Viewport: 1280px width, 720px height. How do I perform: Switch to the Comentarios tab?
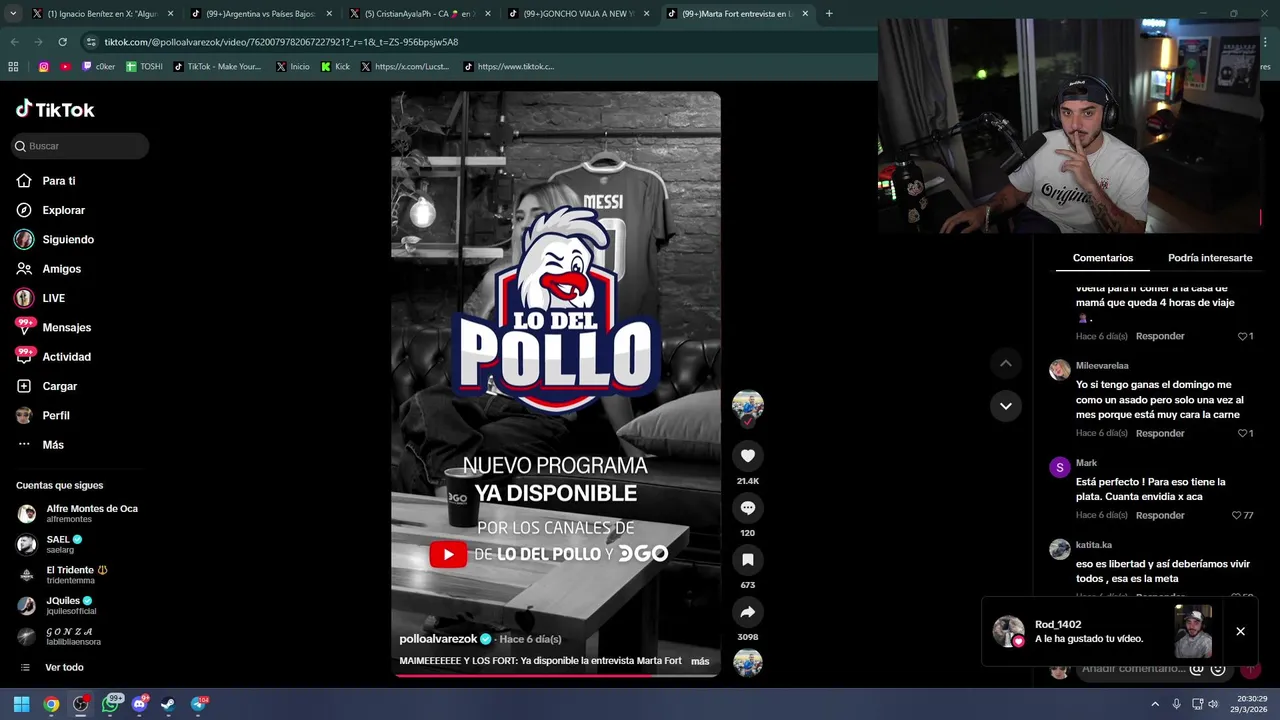1103,258
